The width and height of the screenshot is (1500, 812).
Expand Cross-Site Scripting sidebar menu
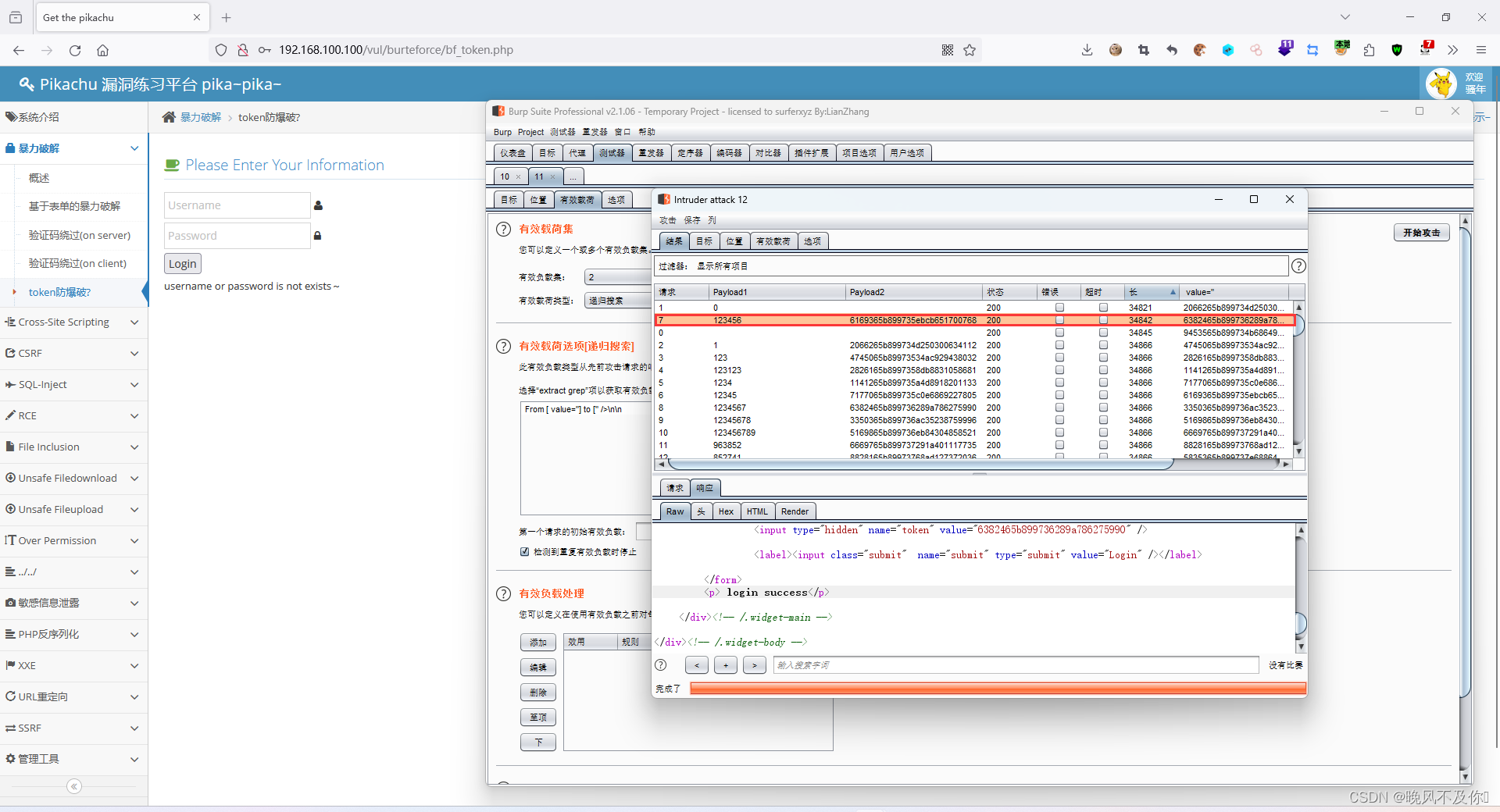pos(73,322)
